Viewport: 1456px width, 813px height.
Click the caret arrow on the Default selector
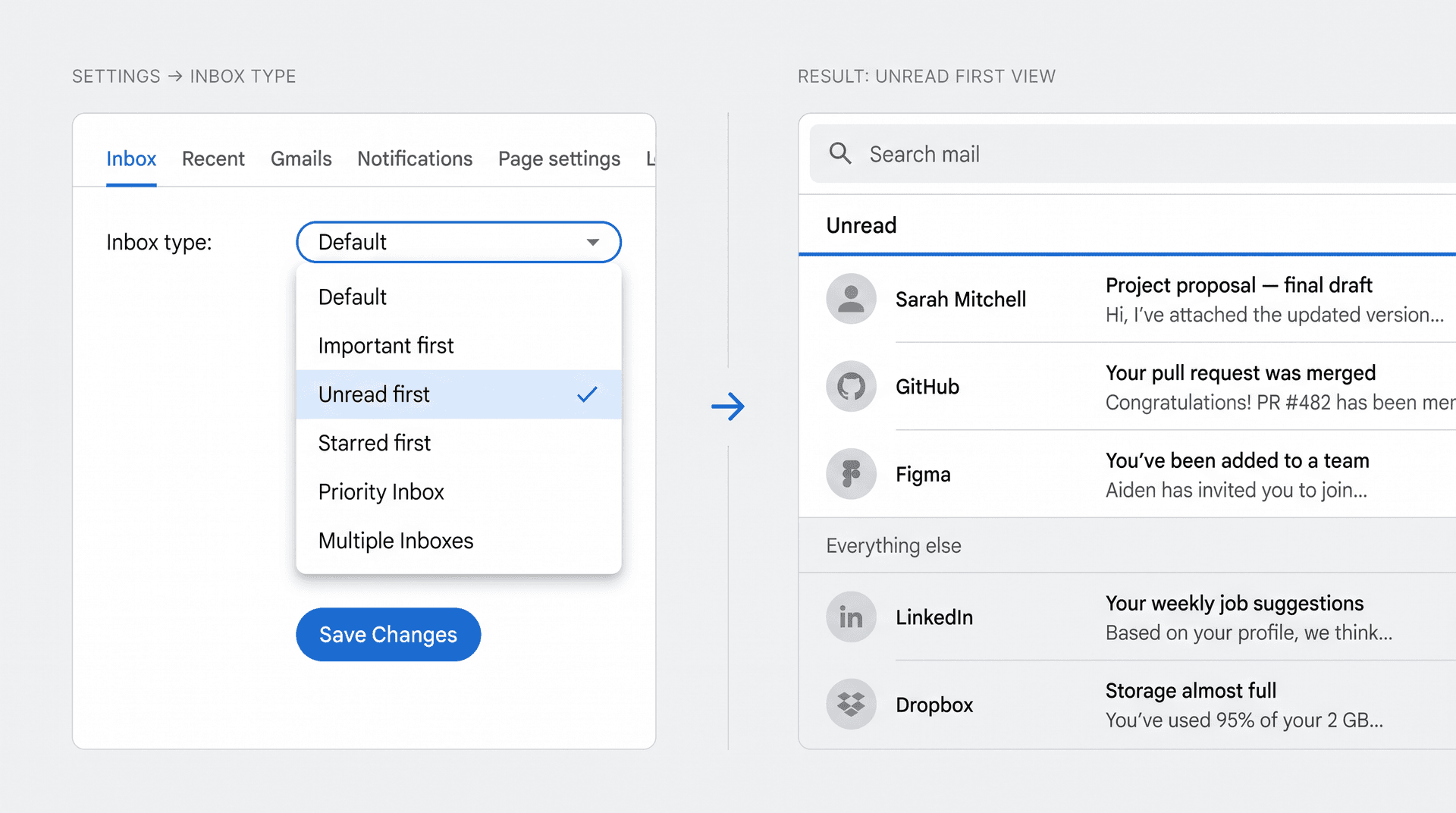coord(594,242)
